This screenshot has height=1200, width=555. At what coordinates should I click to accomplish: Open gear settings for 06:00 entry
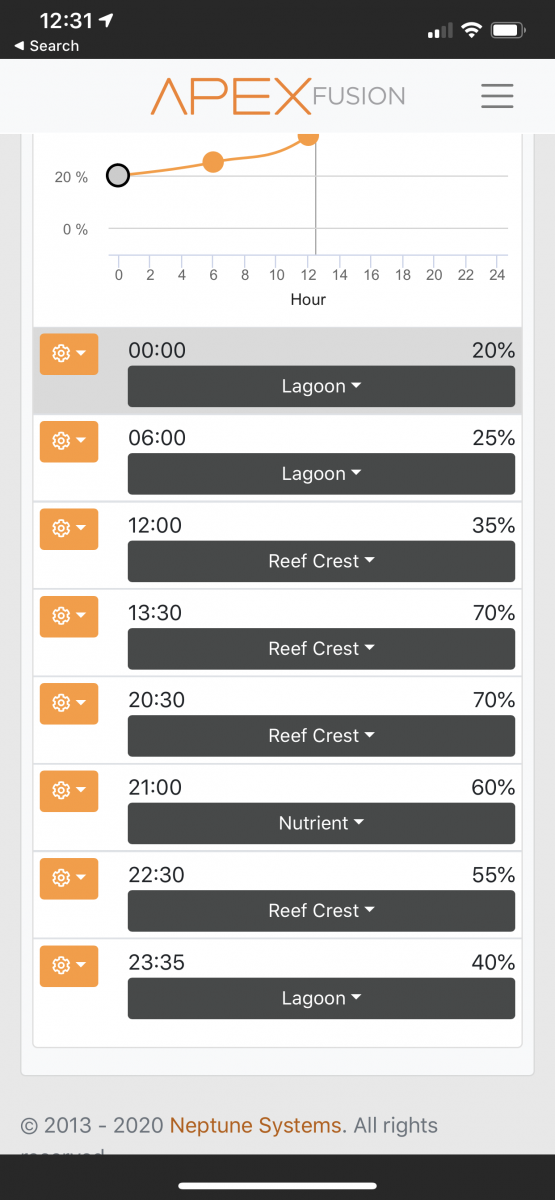(x=69, y=441)
